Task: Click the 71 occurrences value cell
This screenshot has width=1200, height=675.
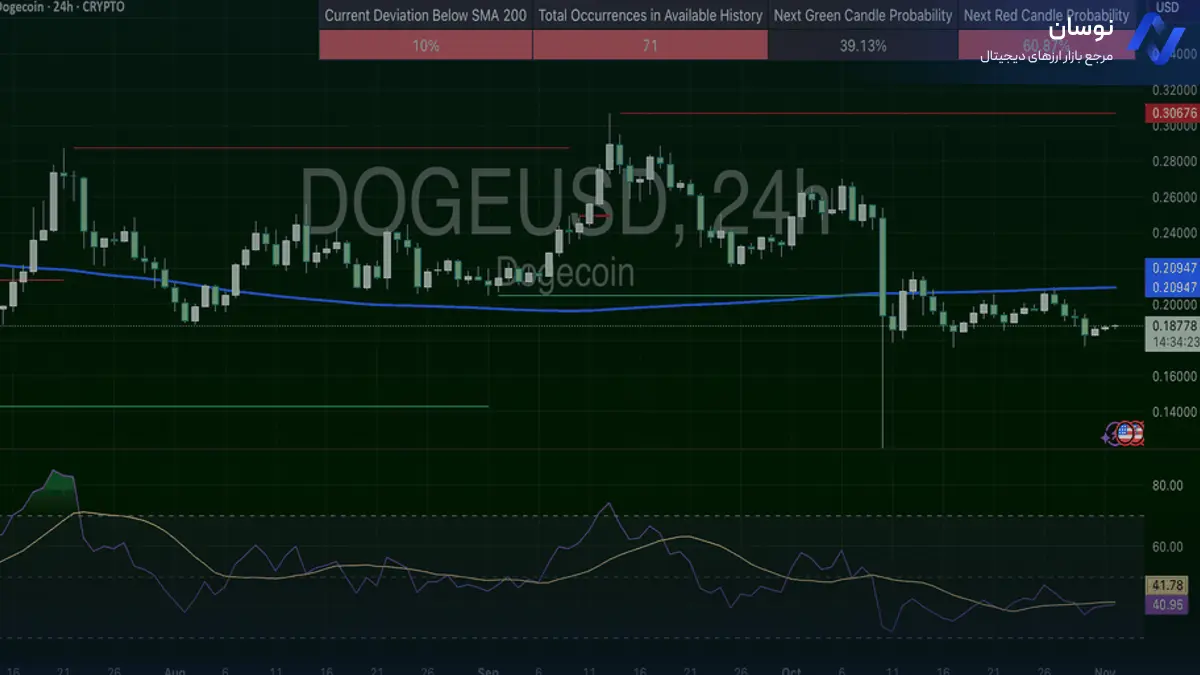Action: pyautogui.click(x=650, y=45)
